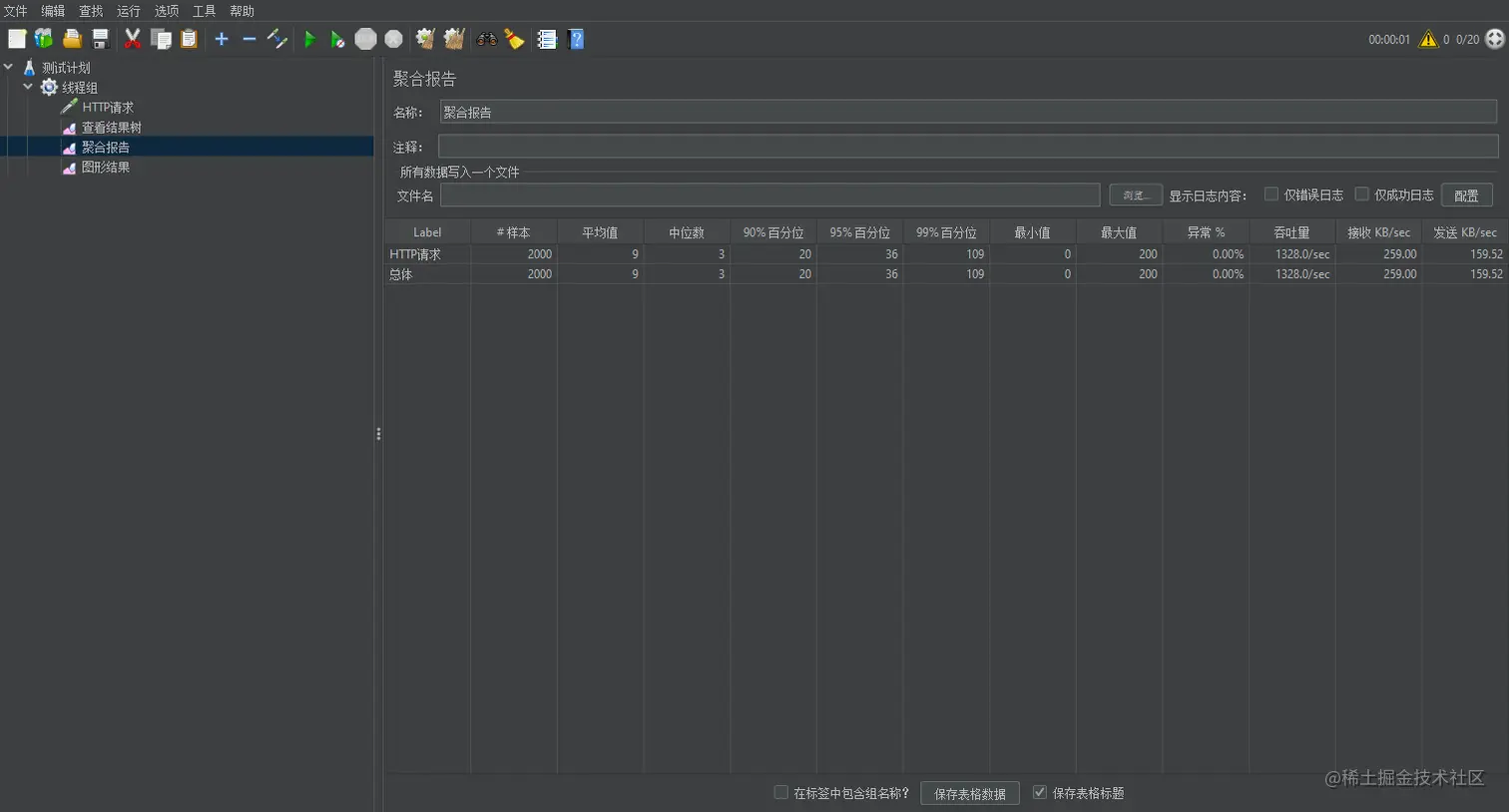This screenshot has height=812, width=1509.
Task: Click the 配置 button
Action: [x=1467, y=196]
